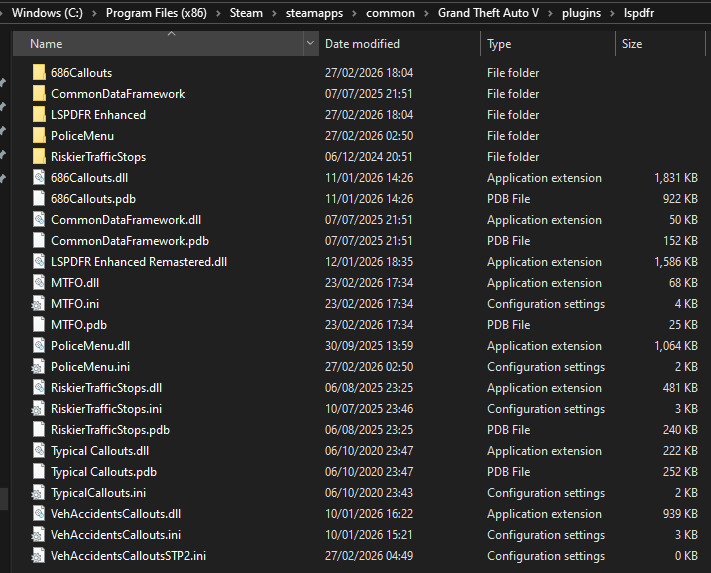The width and height of the screenshot is (711, 573).
Task: Select the file name CommonDataFramework.pdb
Action: click(130, 241)
